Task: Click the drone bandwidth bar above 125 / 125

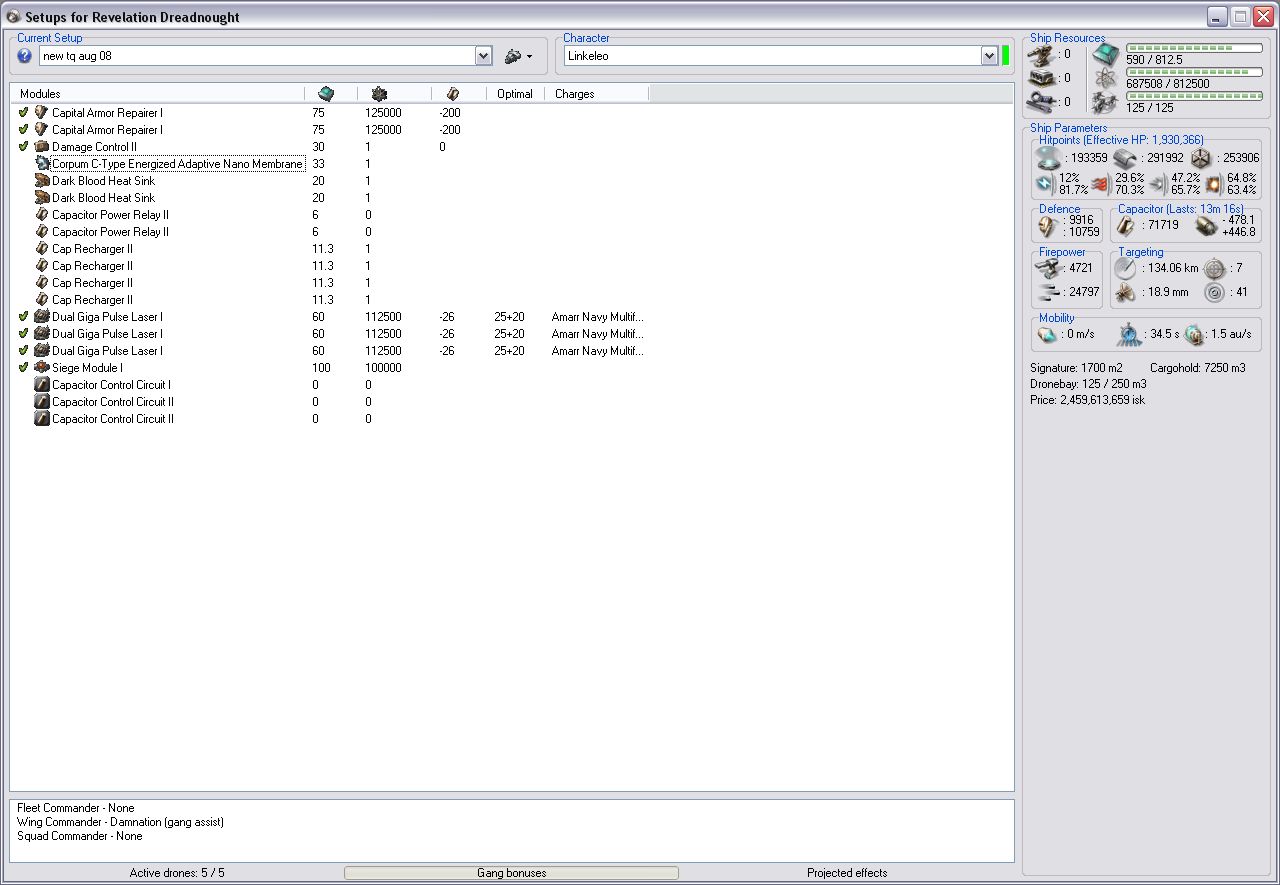Action: click(1194, 95)
